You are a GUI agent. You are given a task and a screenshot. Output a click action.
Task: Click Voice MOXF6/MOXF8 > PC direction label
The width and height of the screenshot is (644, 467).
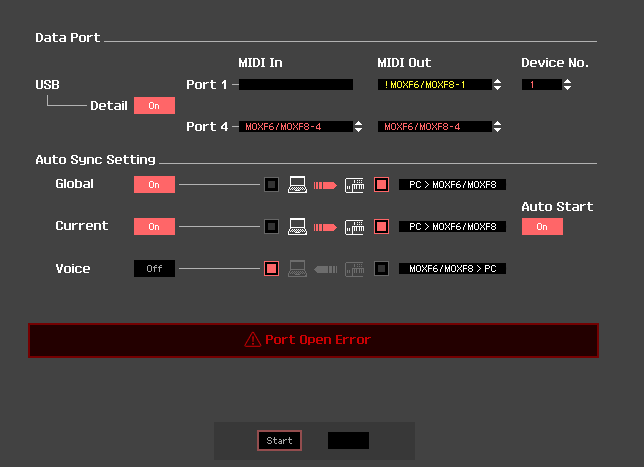coord(452,269)
